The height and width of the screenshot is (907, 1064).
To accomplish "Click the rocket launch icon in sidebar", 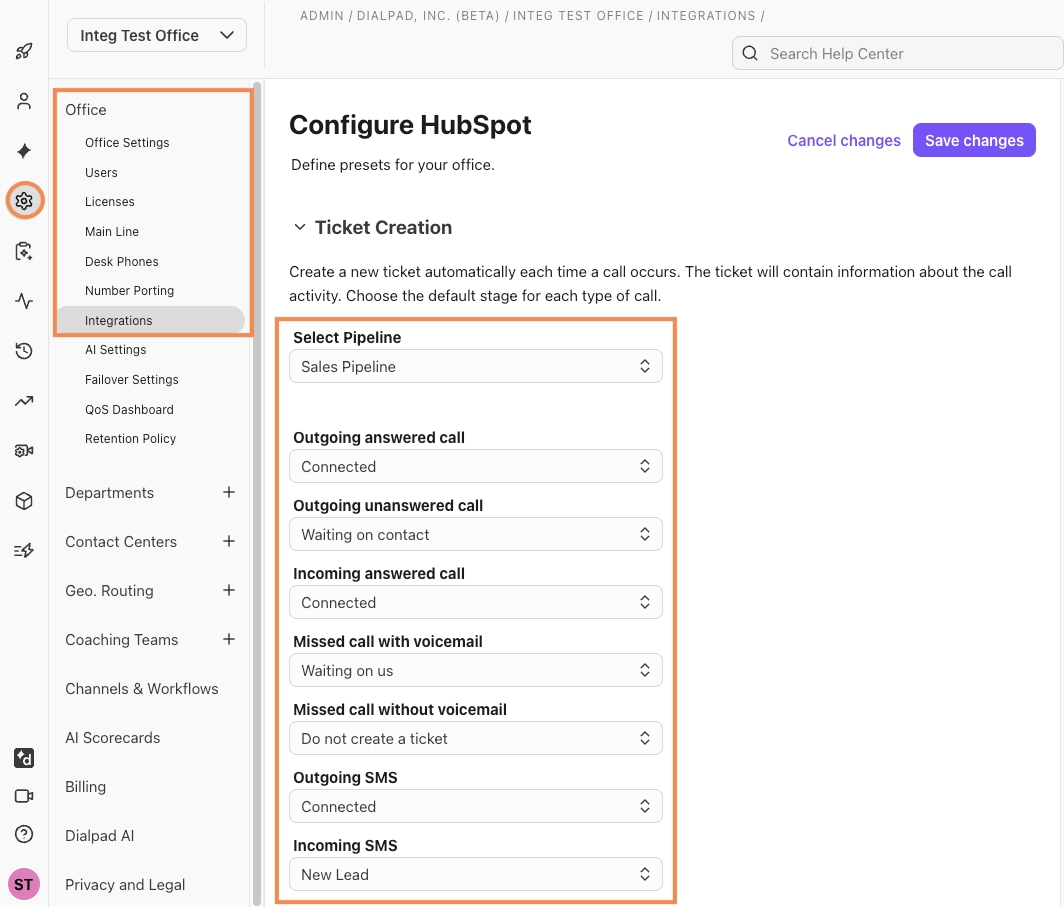I will coord(24,51).
